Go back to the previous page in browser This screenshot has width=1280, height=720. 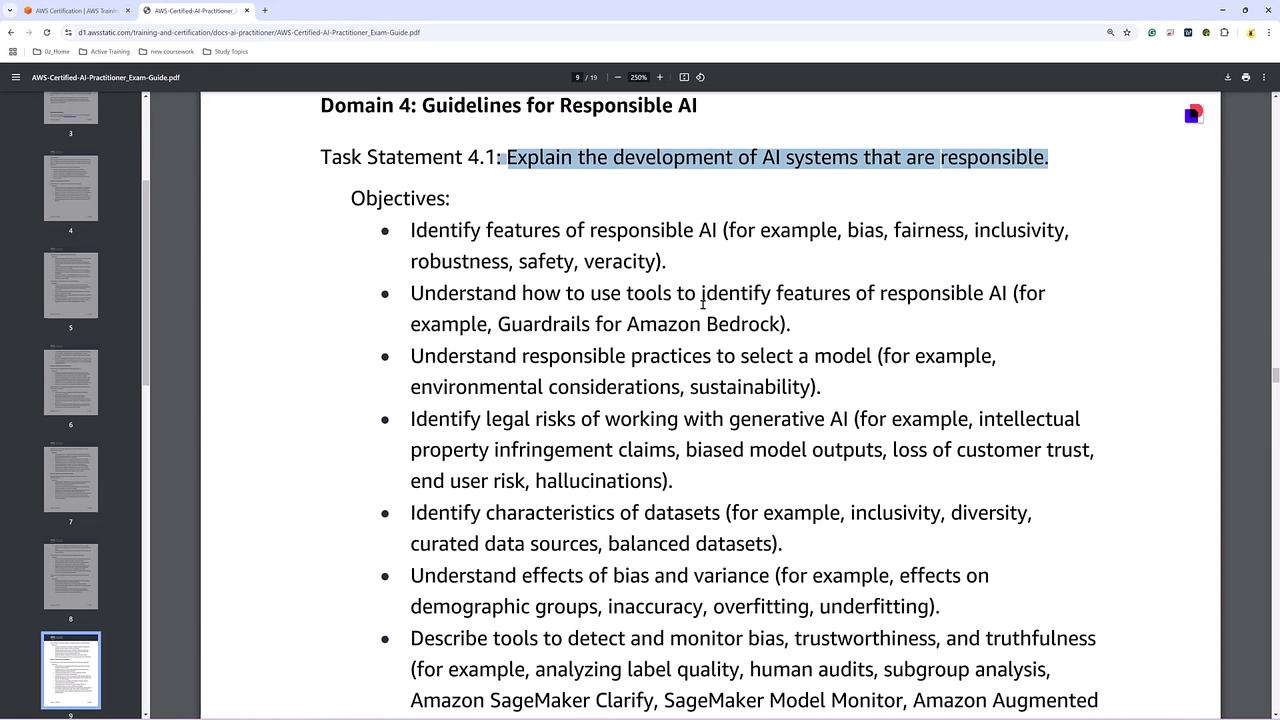[x=11, y=32]
